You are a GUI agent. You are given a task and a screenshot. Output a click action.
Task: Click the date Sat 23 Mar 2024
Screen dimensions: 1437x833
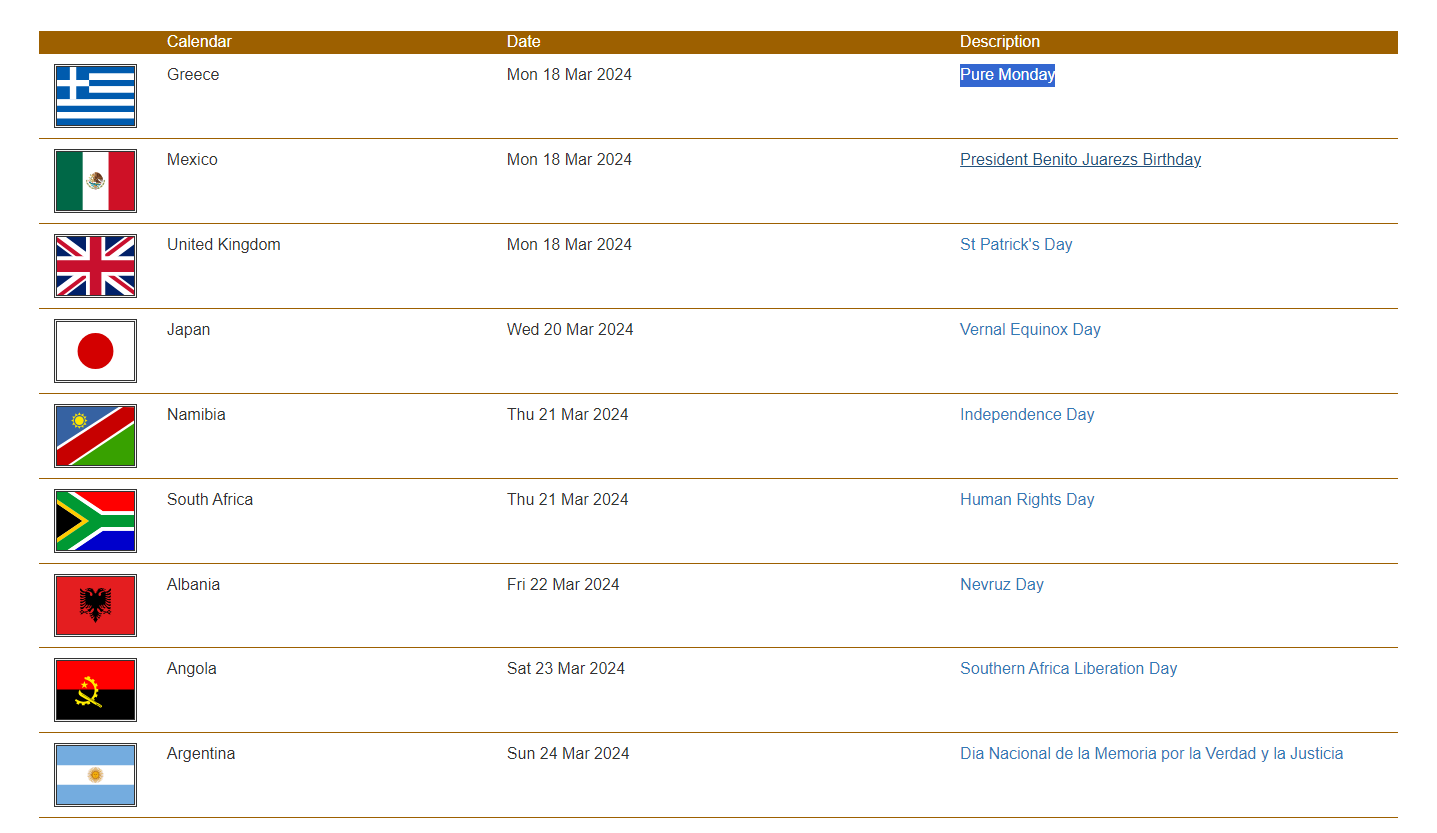click(x=566, y=669)
